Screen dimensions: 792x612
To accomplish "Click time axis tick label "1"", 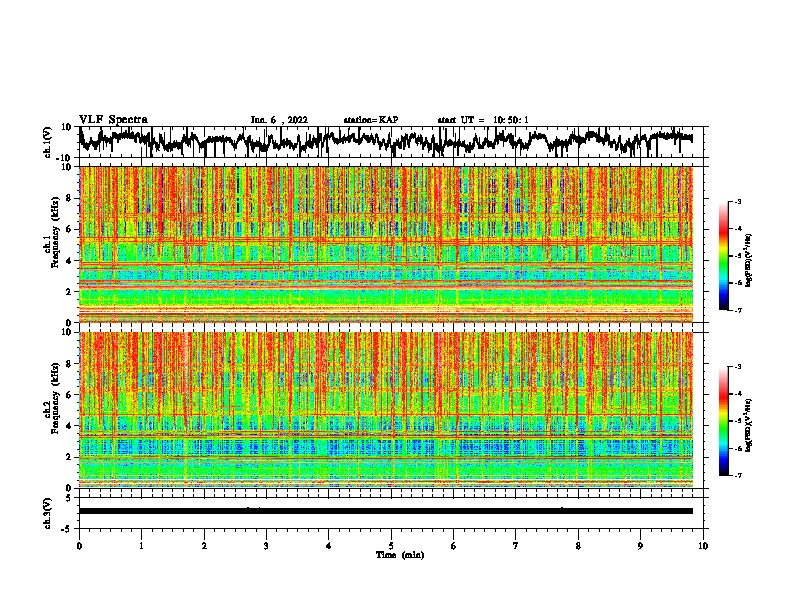I will pos(141,545).
